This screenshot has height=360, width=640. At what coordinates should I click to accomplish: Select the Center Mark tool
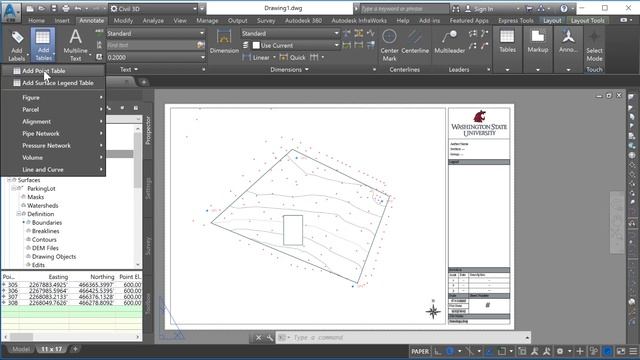pos(389,45)
